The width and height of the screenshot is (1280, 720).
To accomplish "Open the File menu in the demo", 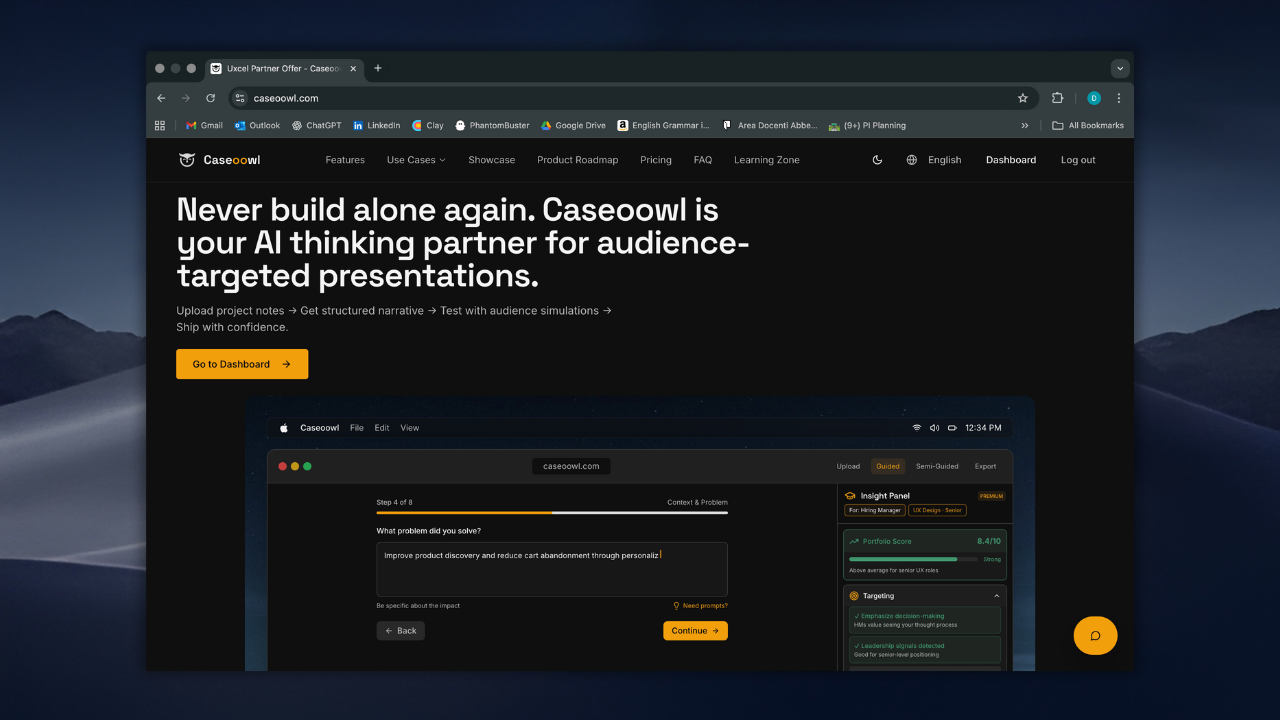I will (357, 428).
